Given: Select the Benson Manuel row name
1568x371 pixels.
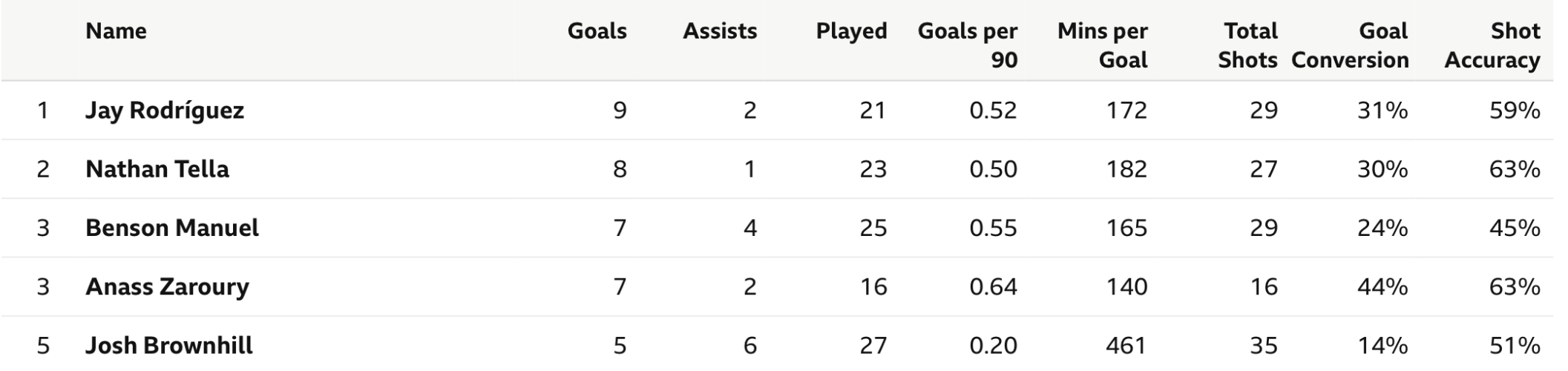Looking at the screenshot, I should point(172,228).
